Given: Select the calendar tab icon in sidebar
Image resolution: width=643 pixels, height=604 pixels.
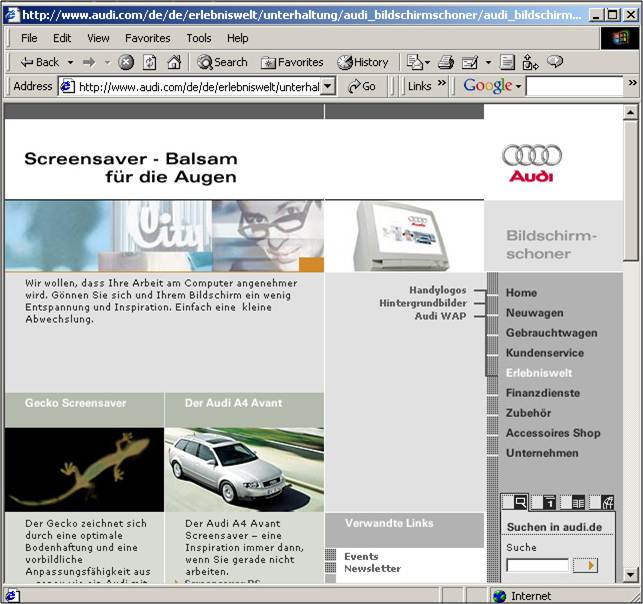Looking at the screenshot, I should point(548,502).
